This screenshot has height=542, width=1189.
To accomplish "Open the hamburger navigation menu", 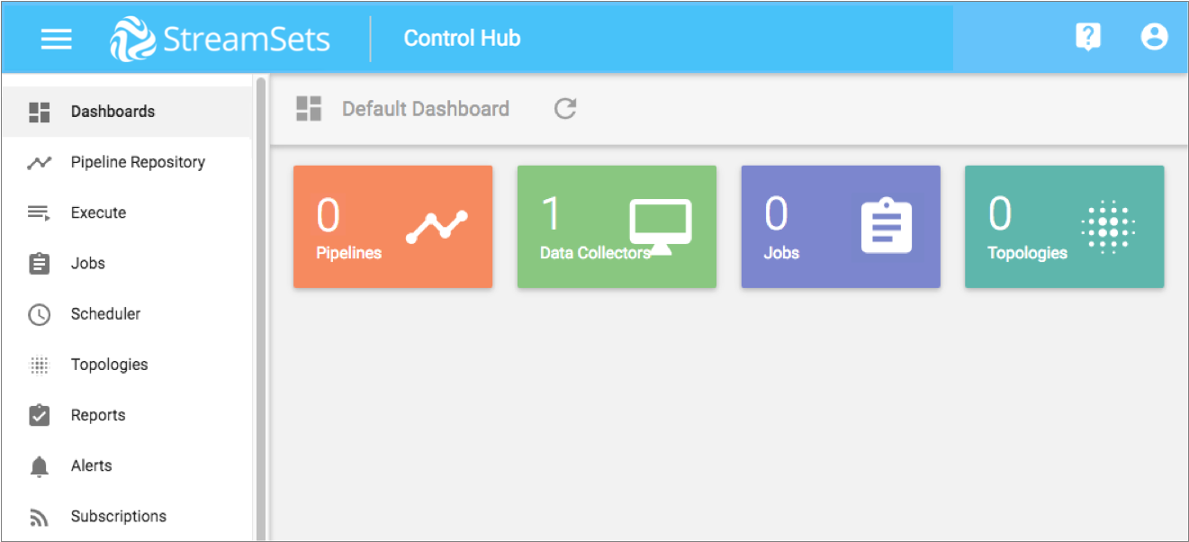I will tap(56, 39).
